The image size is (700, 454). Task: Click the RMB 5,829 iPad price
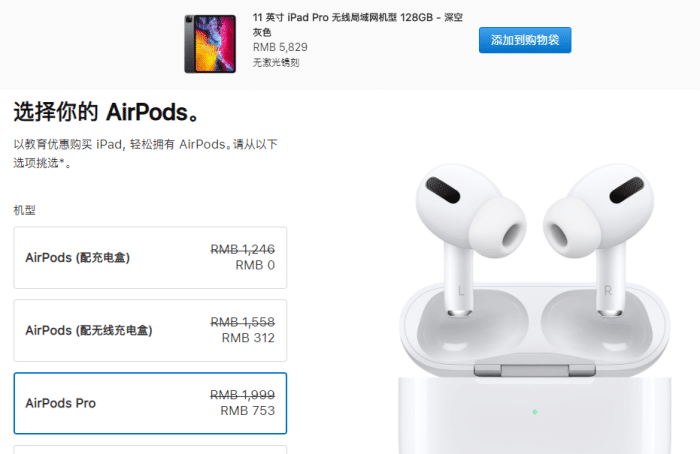pos(280,47)
